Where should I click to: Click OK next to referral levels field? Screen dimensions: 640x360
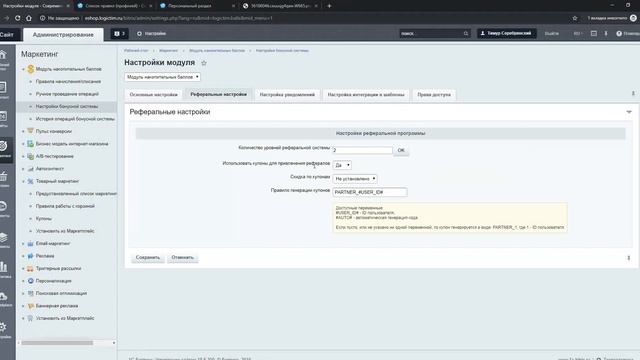pyautogui.click(x=401, y=150)
